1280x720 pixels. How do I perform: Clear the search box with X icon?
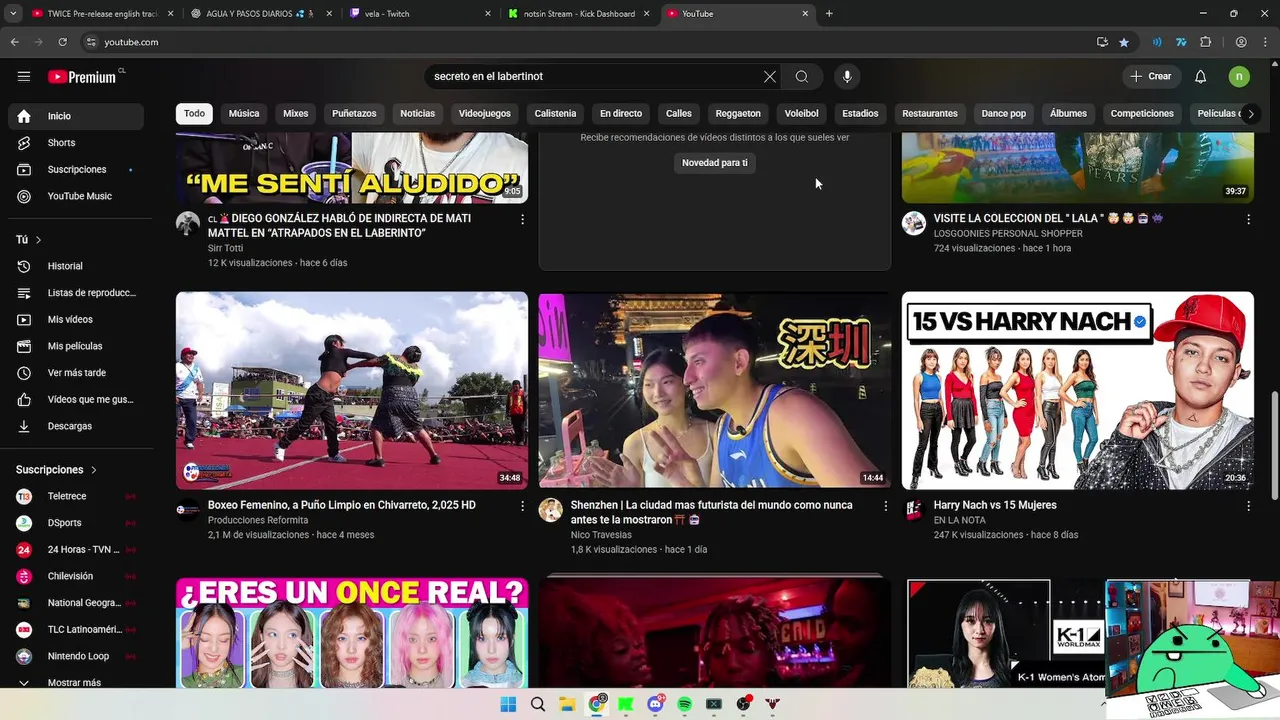(770, 76)
